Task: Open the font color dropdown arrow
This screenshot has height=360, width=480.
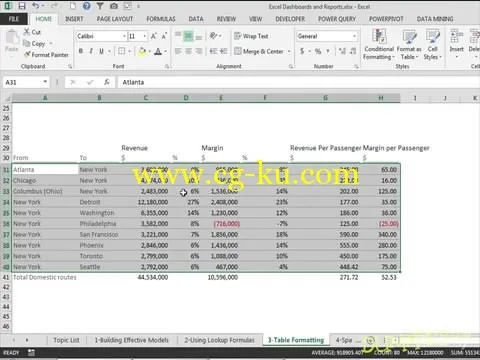Action: (166, 51)
